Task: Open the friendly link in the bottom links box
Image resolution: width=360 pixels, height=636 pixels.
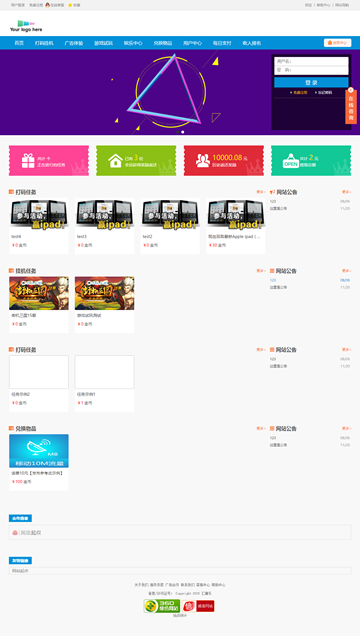Action: (x=20, y=571)
